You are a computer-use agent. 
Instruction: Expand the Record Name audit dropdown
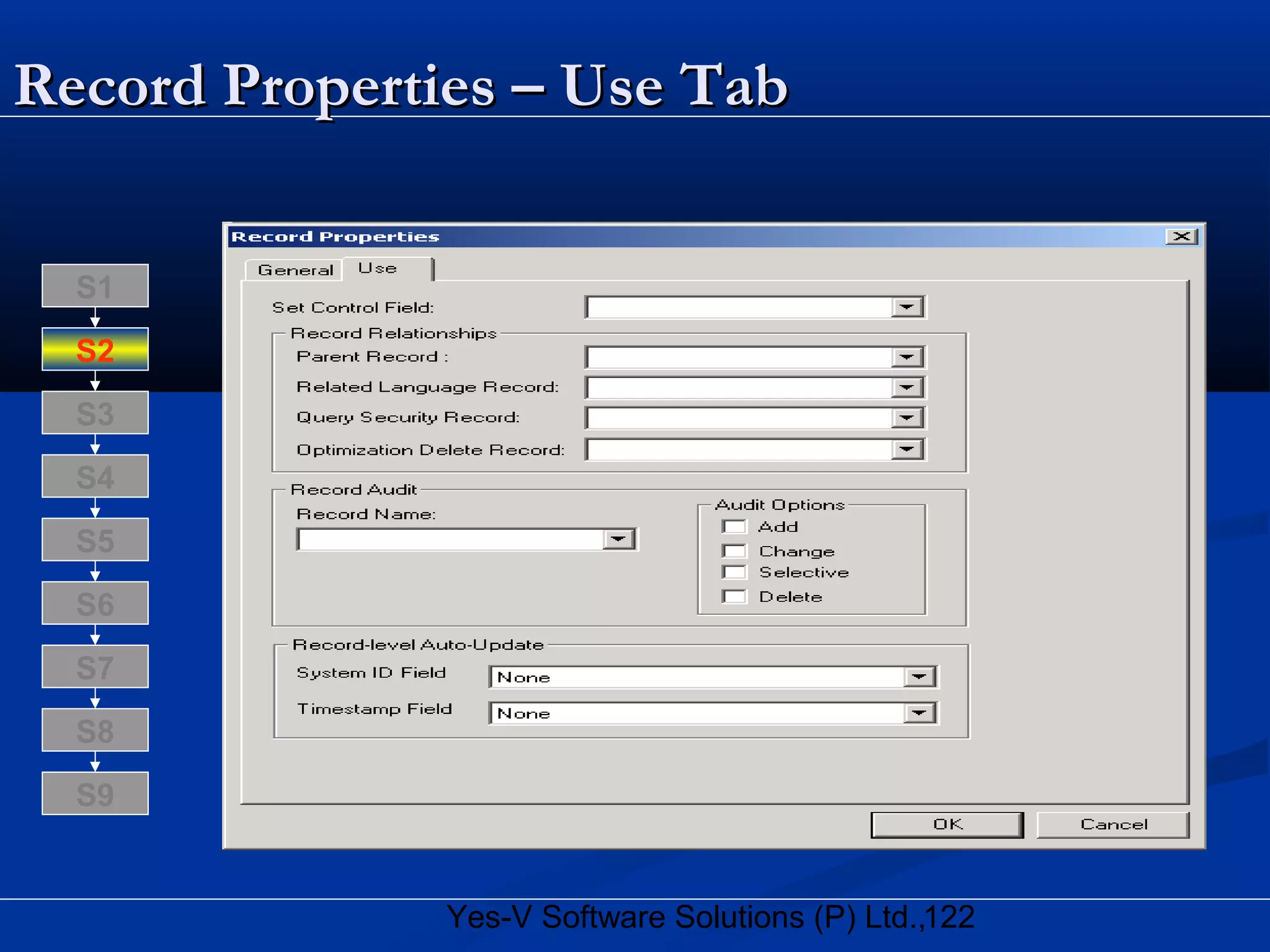pos(618,539)
